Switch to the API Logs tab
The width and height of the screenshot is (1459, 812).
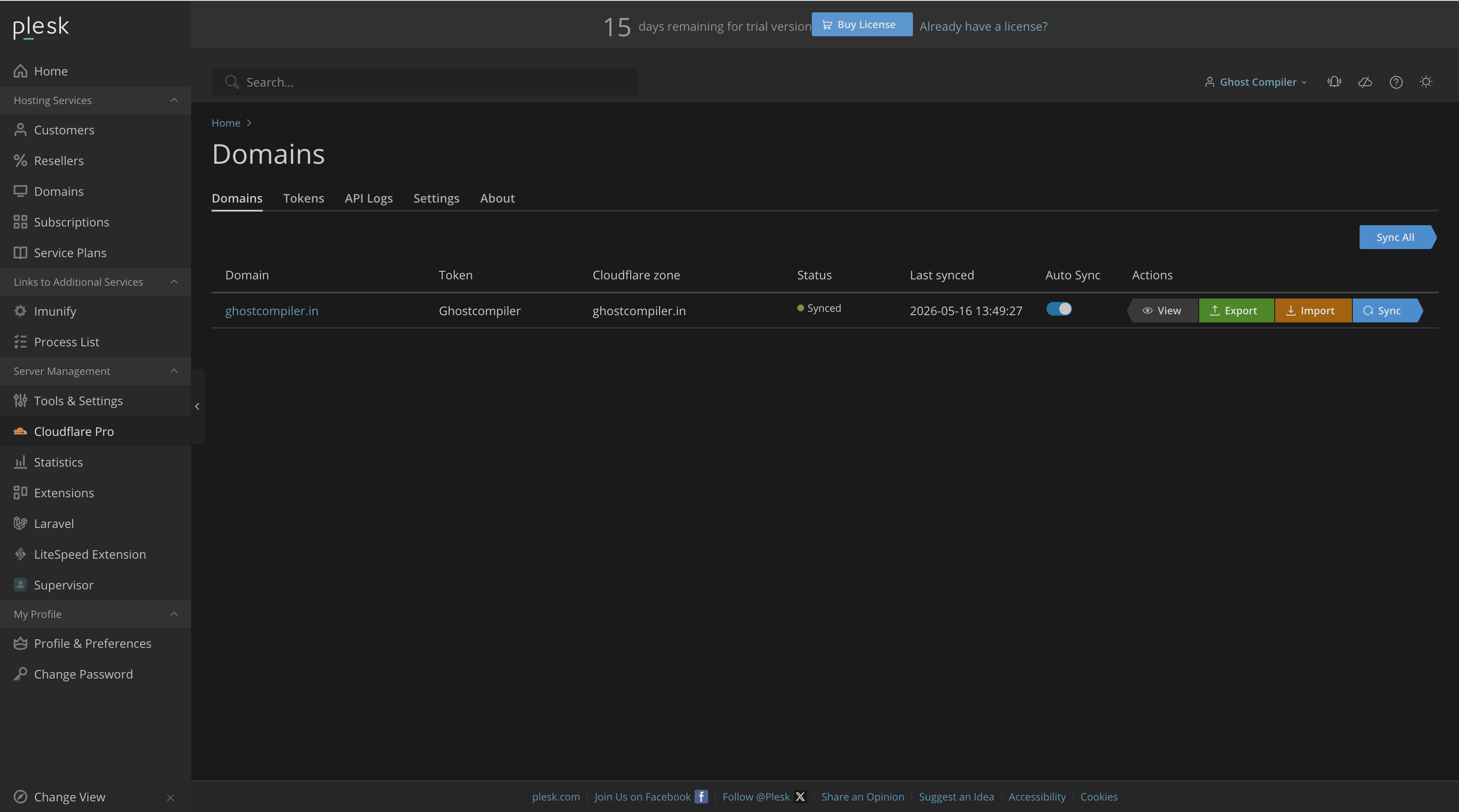click(x=369, y=198)
